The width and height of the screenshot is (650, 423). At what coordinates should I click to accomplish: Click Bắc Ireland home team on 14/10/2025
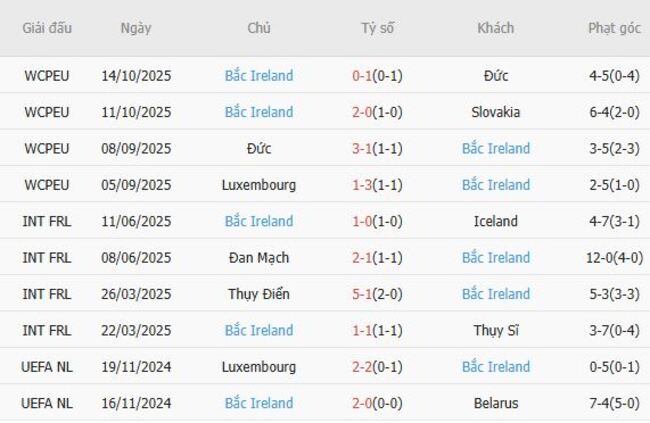259,75
